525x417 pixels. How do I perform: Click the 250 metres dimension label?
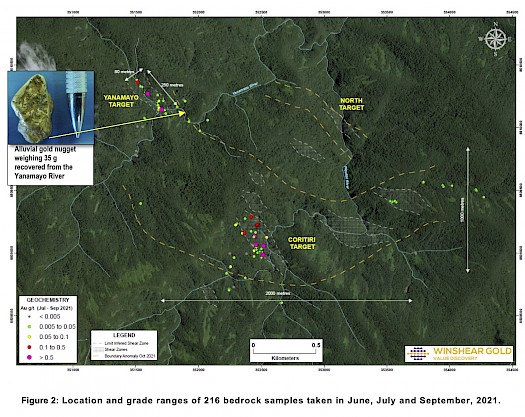(172, 85)
